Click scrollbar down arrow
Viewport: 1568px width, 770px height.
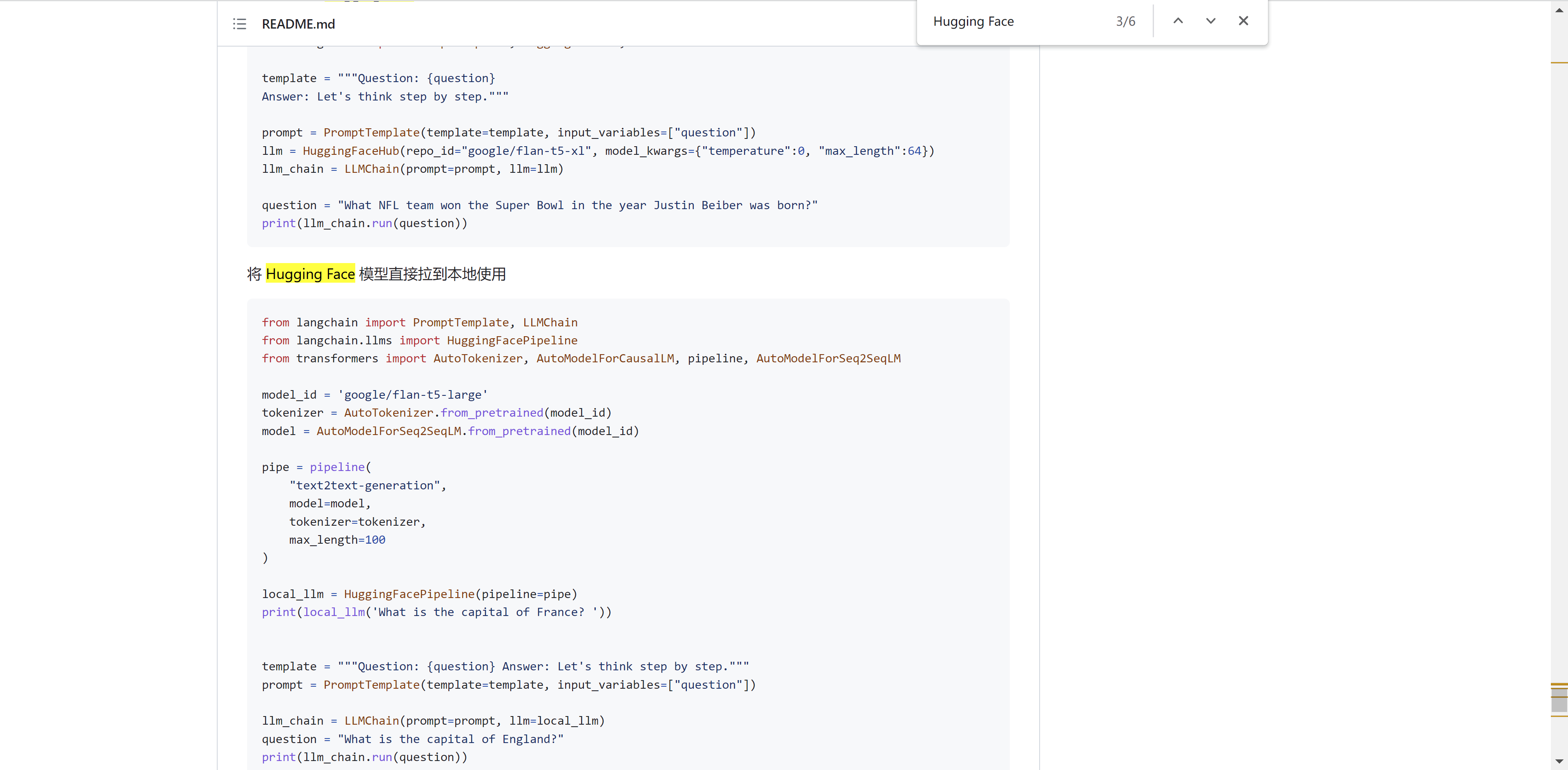[x=1559, y=761]
